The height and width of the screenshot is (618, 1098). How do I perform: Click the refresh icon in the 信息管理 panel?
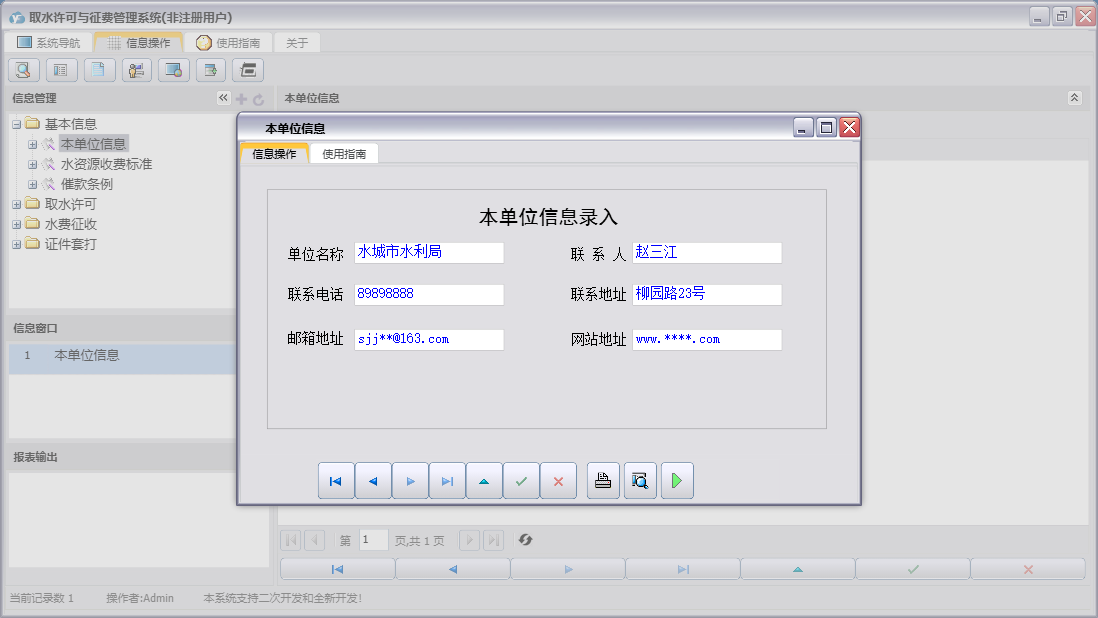pos(259,98)
